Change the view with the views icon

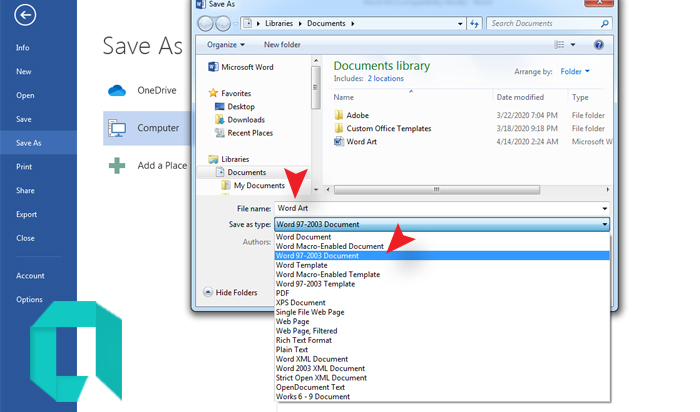(x=559, y=45)
